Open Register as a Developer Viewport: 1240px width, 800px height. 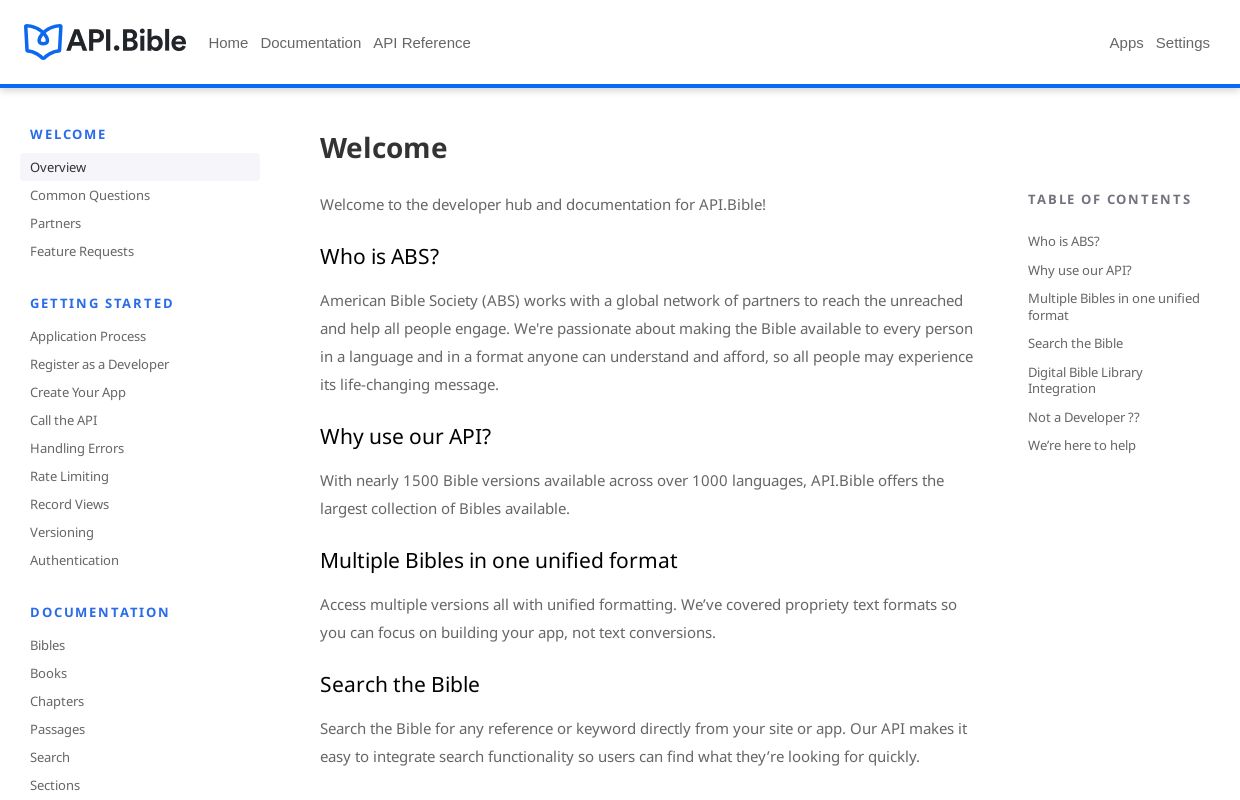pos(99,364)
